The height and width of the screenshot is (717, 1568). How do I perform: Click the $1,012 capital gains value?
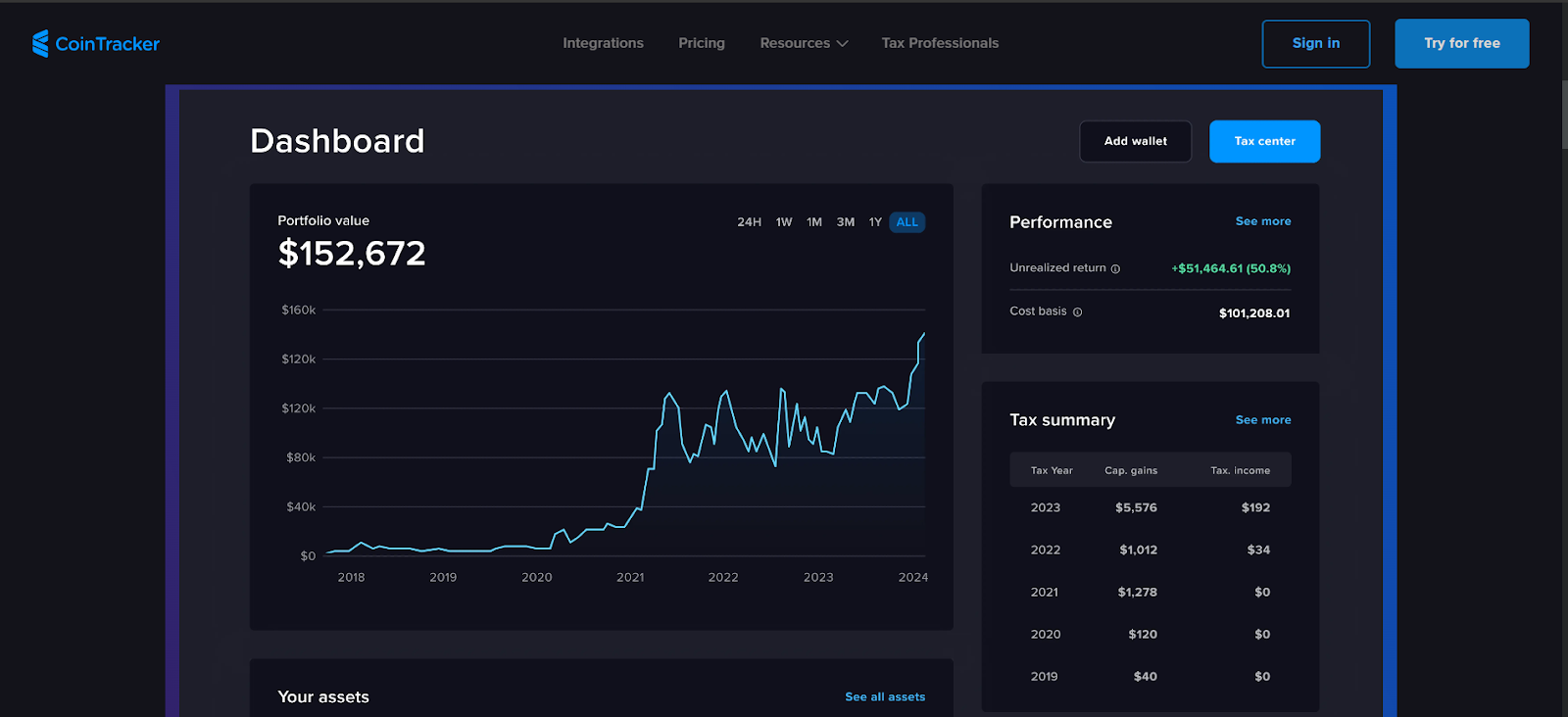1138,550
